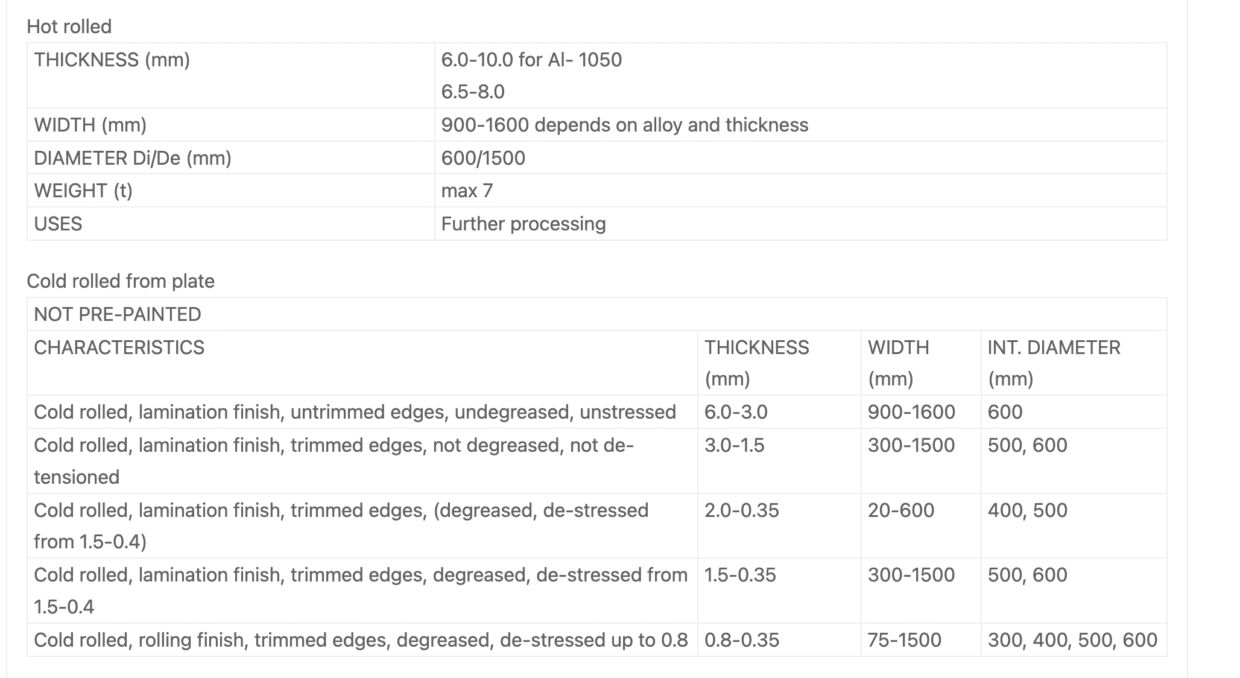Click the "20-600" width cell
The image size is (1240, 678).
tap(901, 510)
